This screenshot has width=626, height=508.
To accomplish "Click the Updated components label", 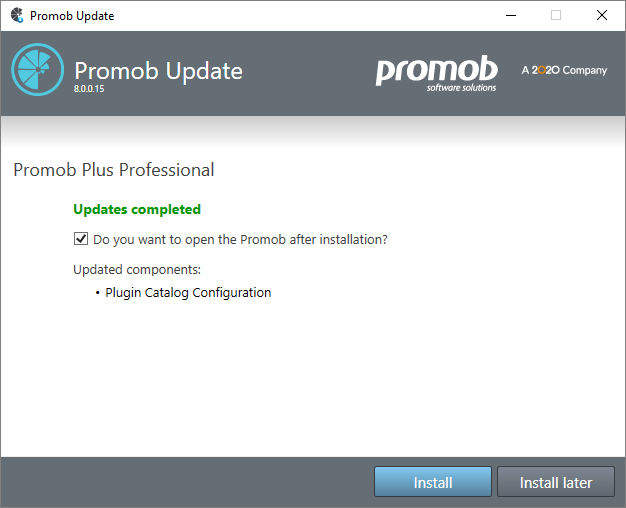I will coord(137,270).
